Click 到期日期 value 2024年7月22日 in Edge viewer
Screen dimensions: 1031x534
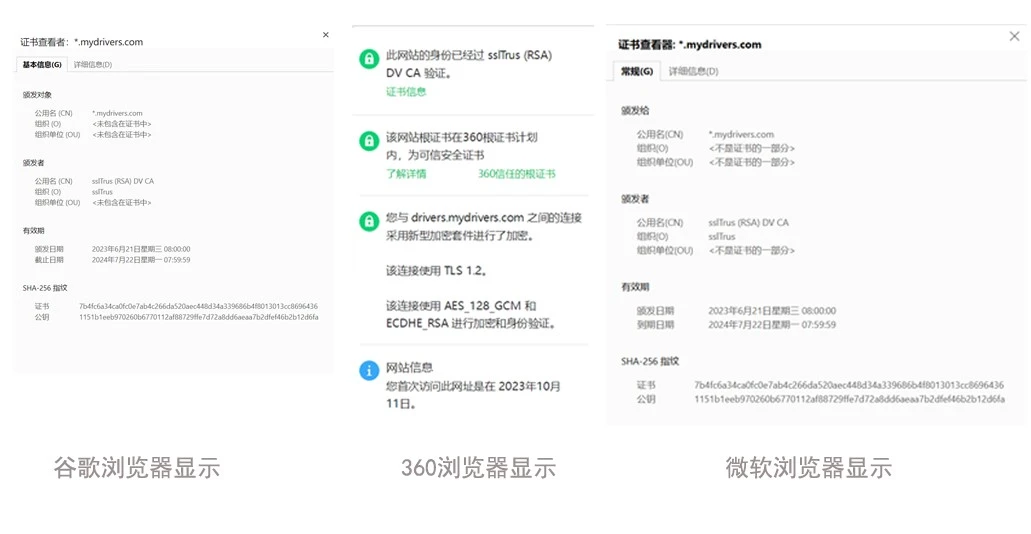[772, 325]
